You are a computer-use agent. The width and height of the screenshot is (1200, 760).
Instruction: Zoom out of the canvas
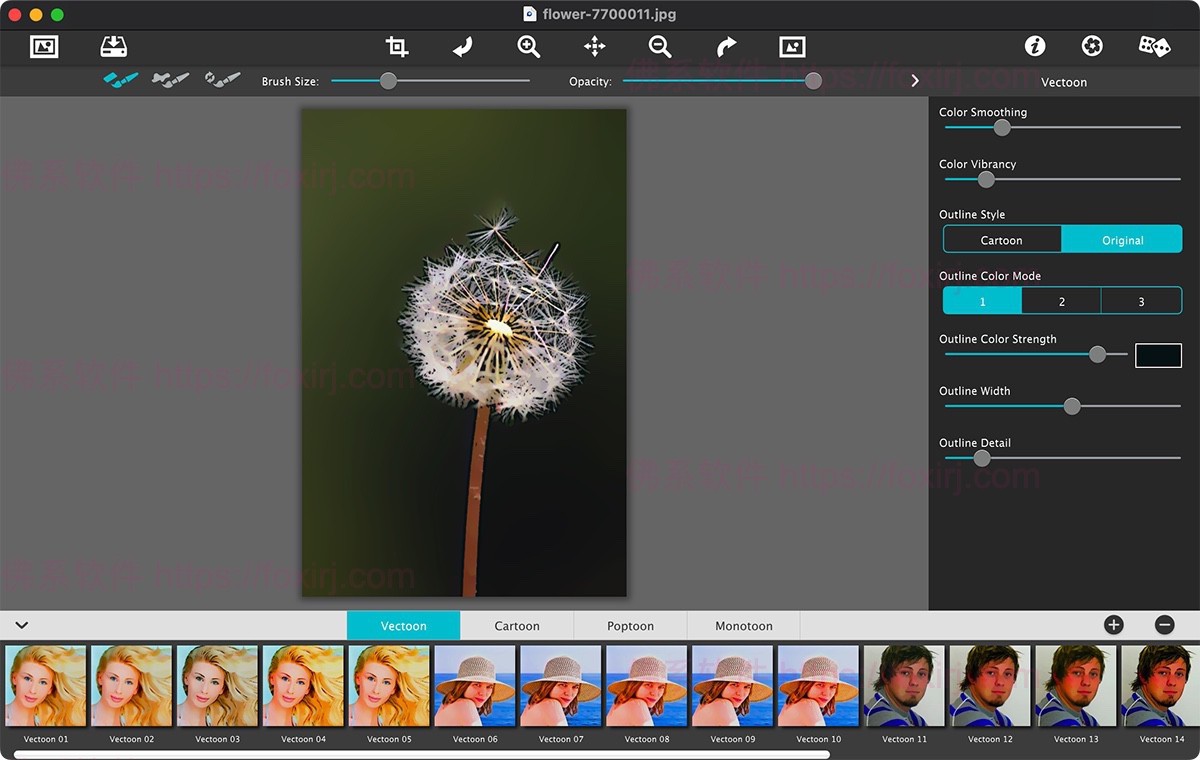click(x=661, y=46)
